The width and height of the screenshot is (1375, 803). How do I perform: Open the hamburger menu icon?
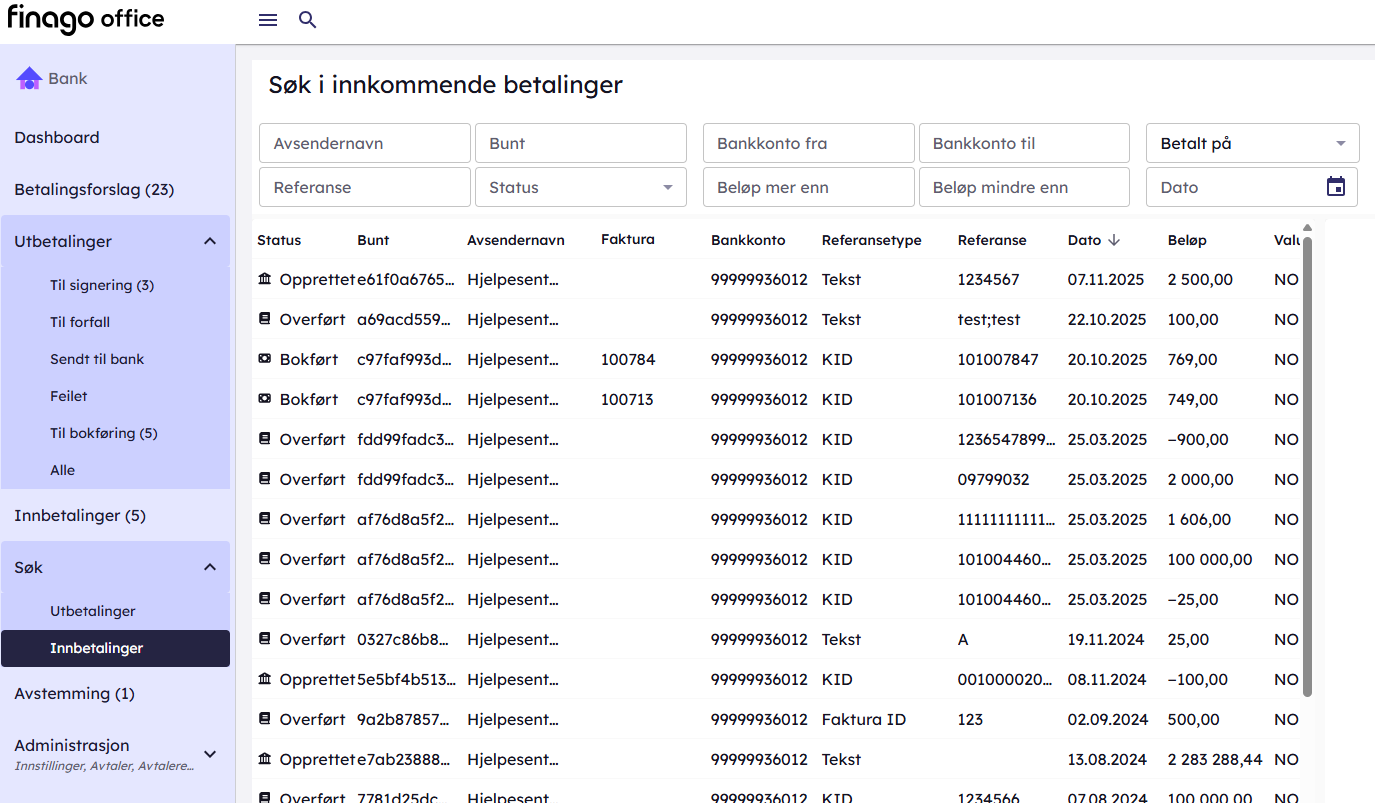(267, 20)
